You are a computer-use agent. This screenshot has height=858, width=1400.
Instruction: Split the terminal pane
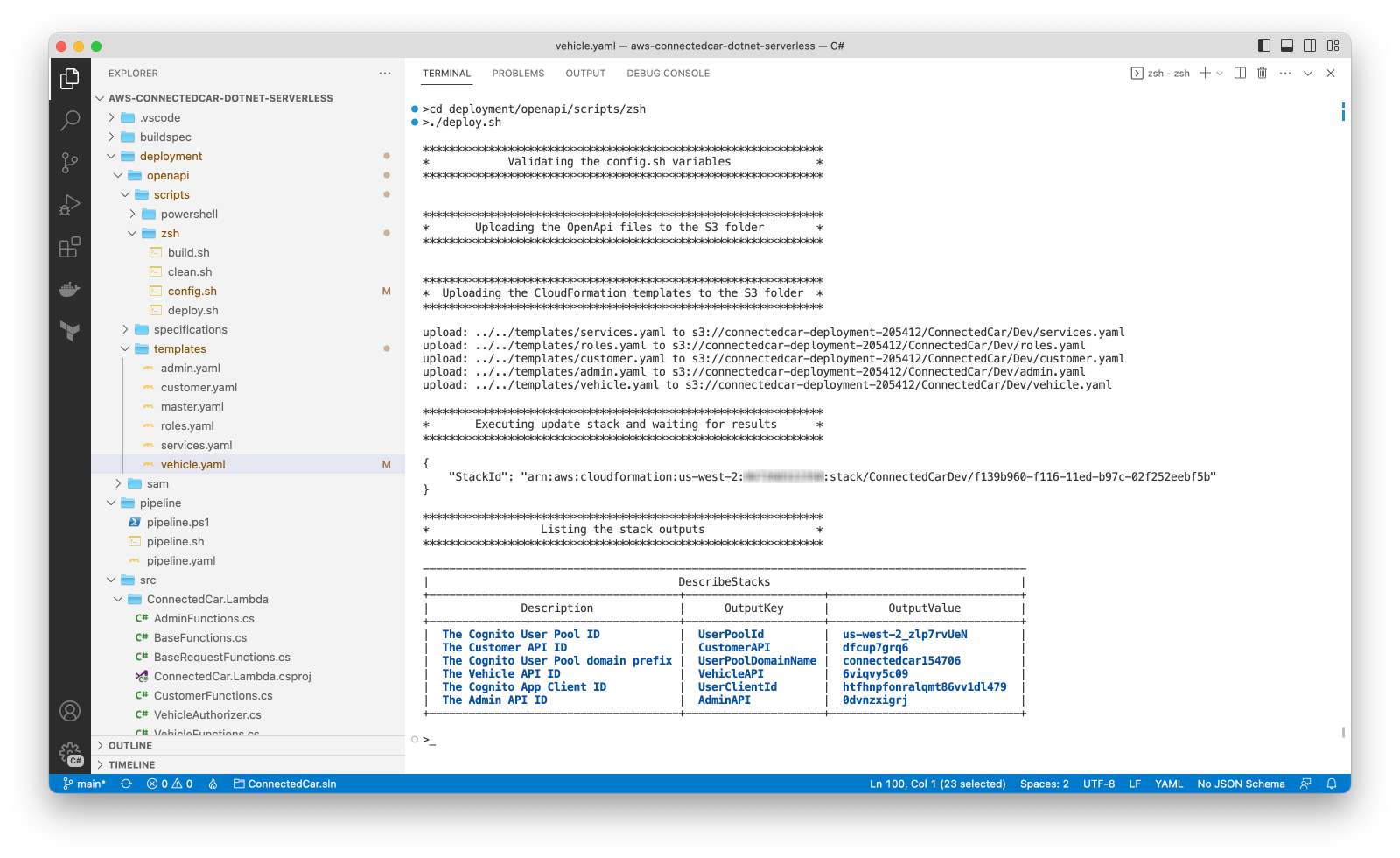[1240, 74]
